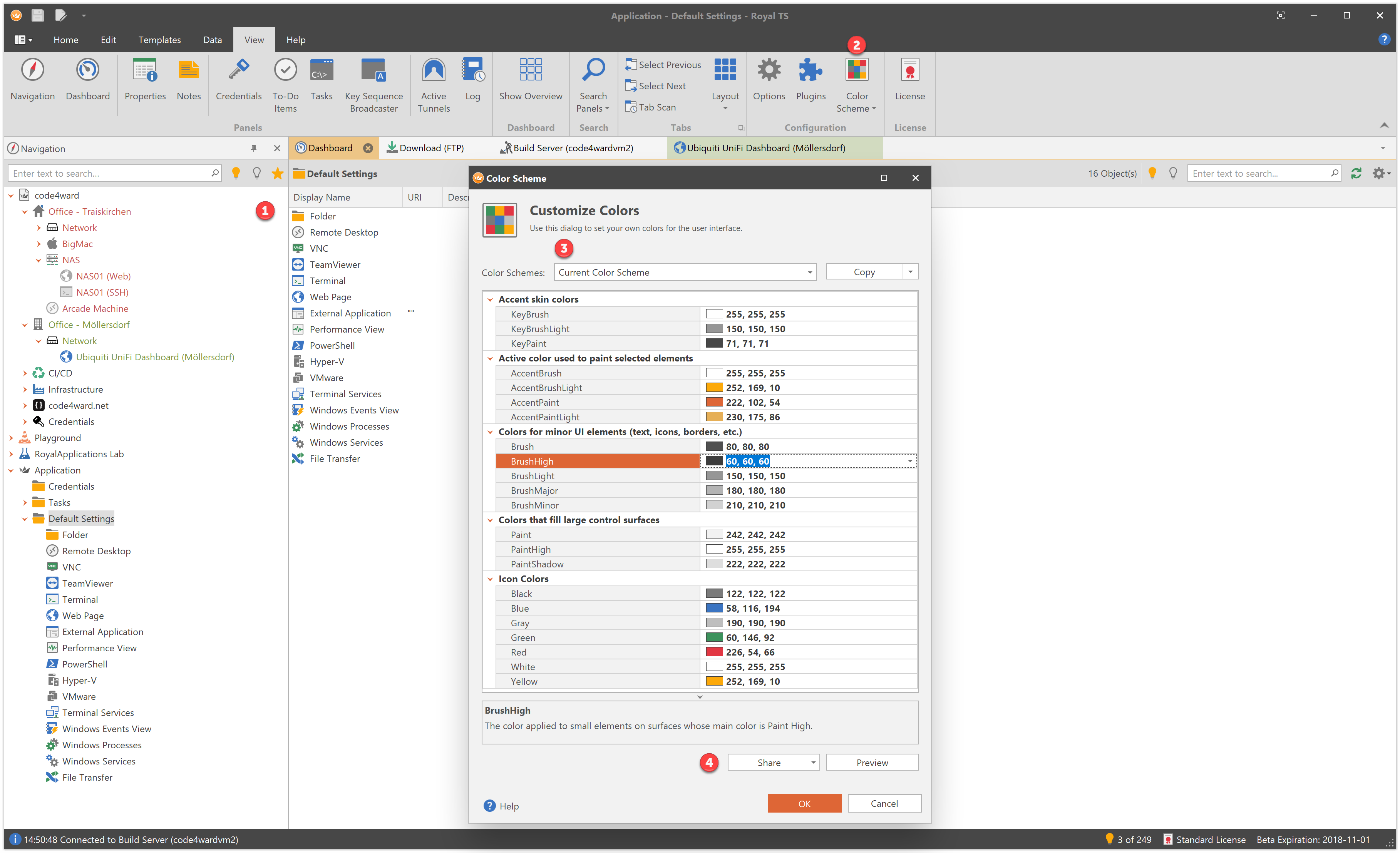This screenshot has height=853, width=1400.
Task: Click Select Previous tab command
Action: [663, 65]
